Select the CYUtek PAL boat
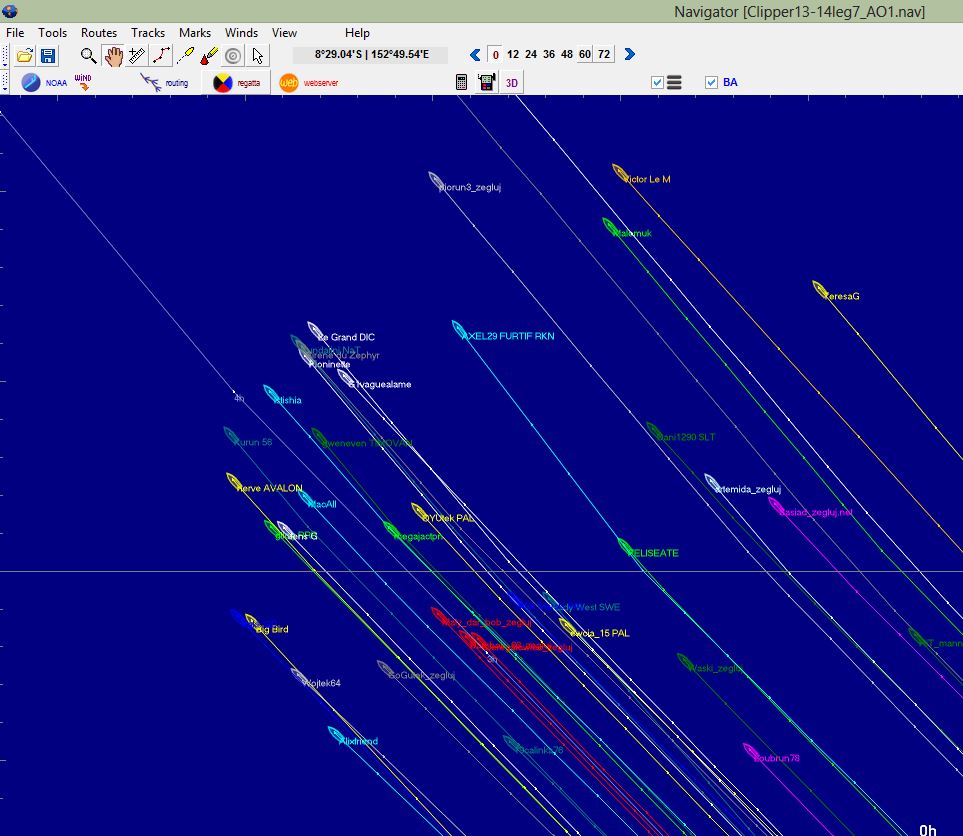Screen dimensions: 963x836 419,512
